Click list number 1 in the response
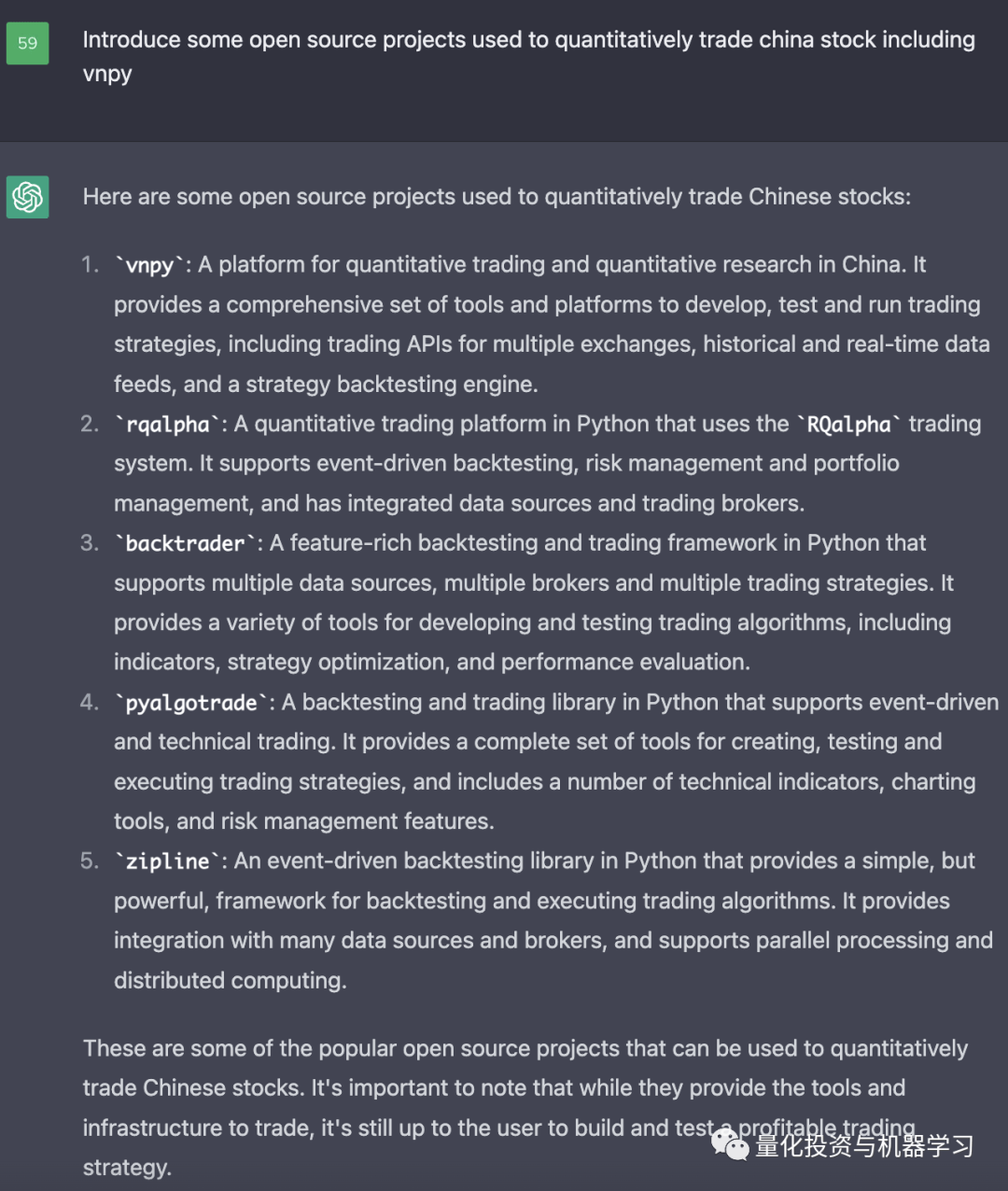This screenshot has height=1191, width=1008. coord(90,265)
